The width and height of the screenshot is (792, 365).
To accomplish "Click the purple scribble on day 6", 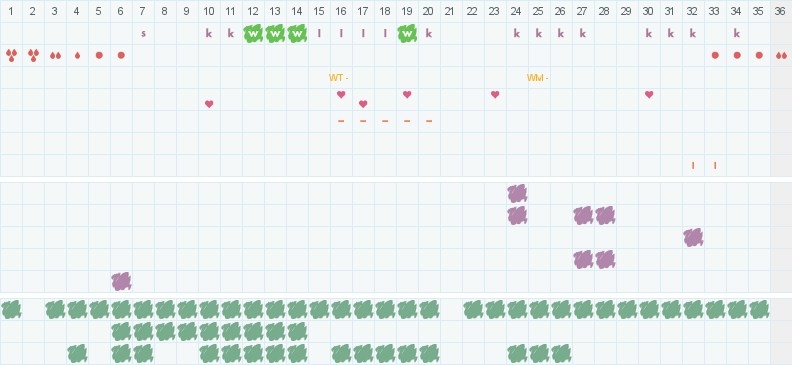I will [121, 281].
